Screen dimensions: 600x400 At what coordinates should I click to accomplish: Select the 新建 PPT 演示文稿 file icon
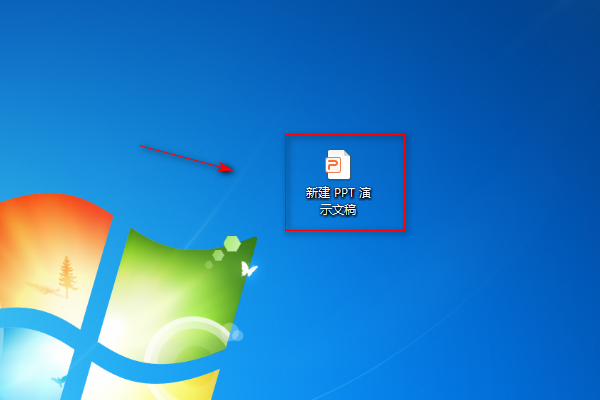coord(338,165)
